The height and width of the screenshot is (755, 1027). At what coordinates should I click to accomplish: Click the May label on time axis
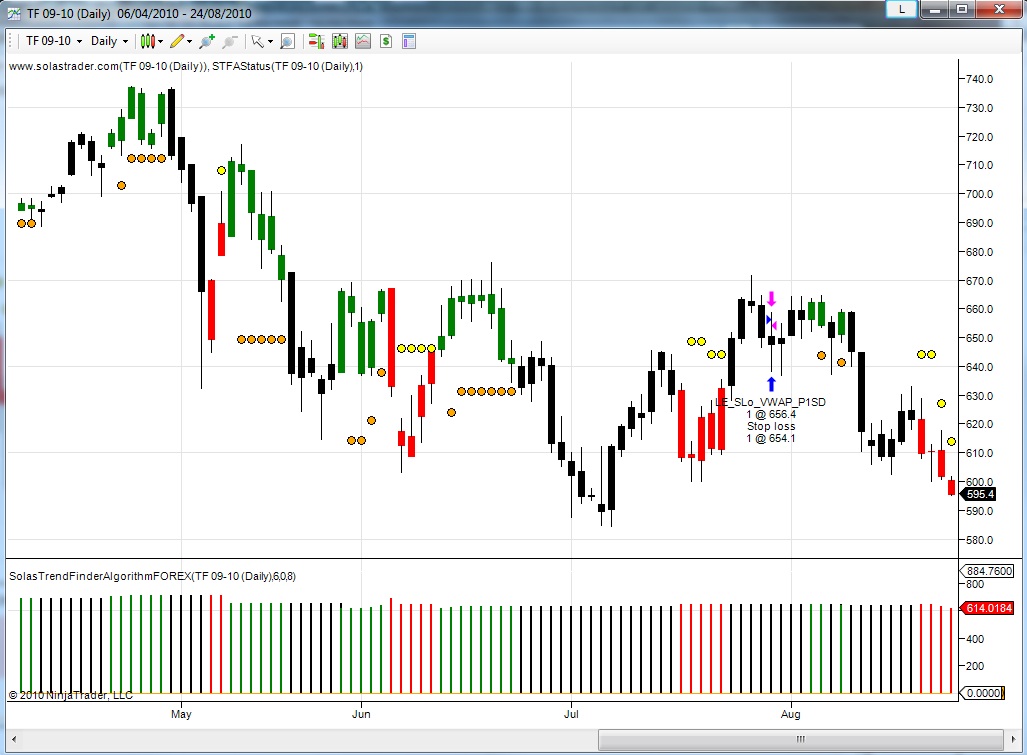pos(181,714)
